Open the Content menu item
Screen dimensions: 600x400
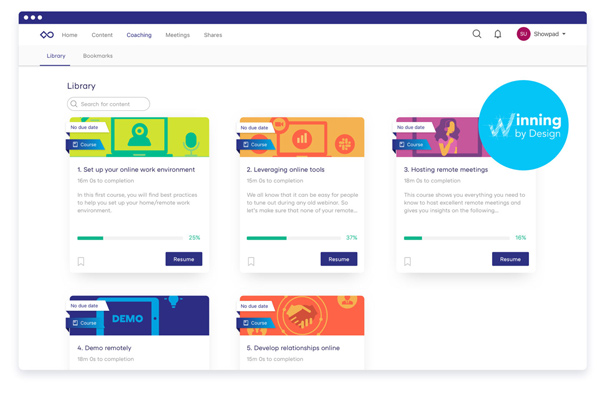pos(102,35)
